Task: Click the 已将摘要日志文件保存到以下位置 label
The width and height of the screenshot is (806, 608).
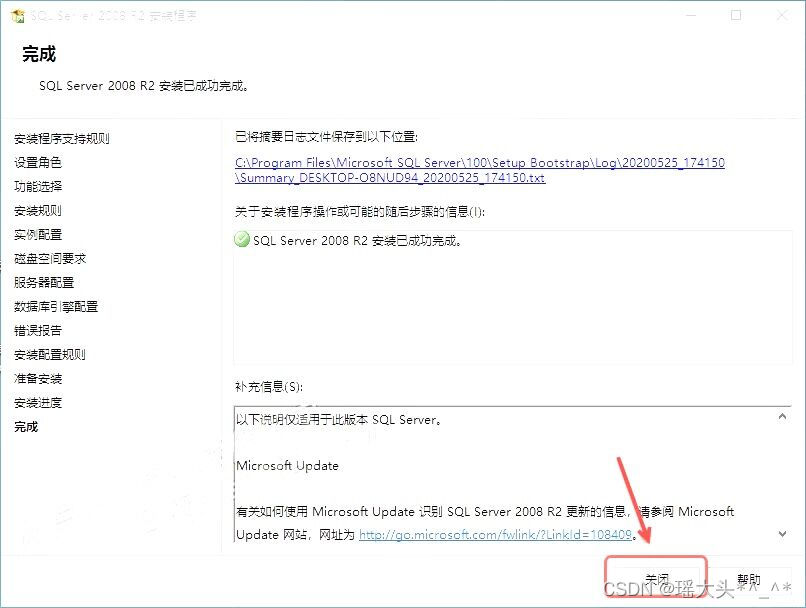Action: pyautogui.click(x=326, y=136)
